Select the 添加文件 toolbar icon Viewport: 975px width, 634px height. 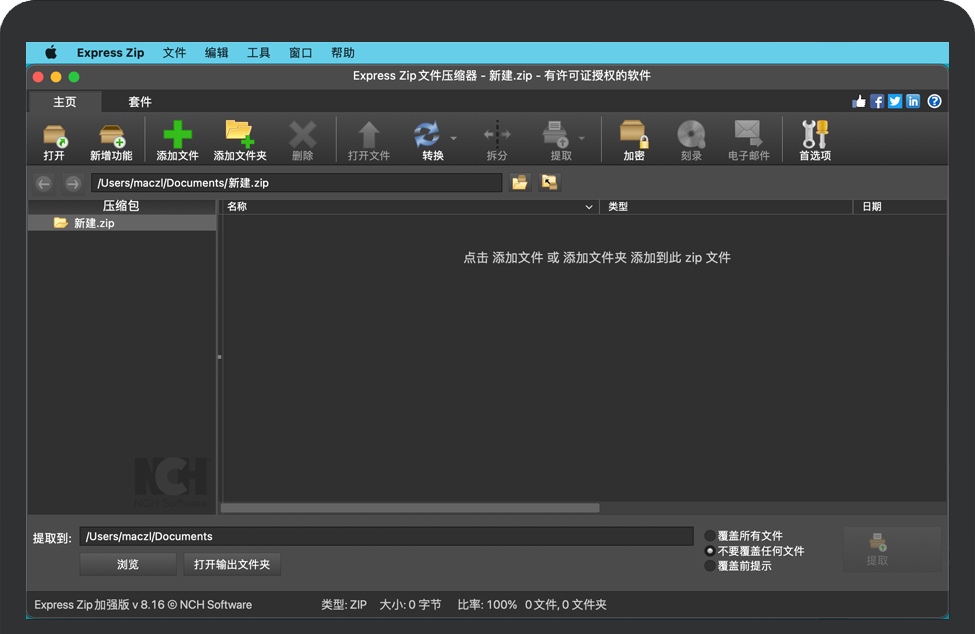[x=176, y=139]
